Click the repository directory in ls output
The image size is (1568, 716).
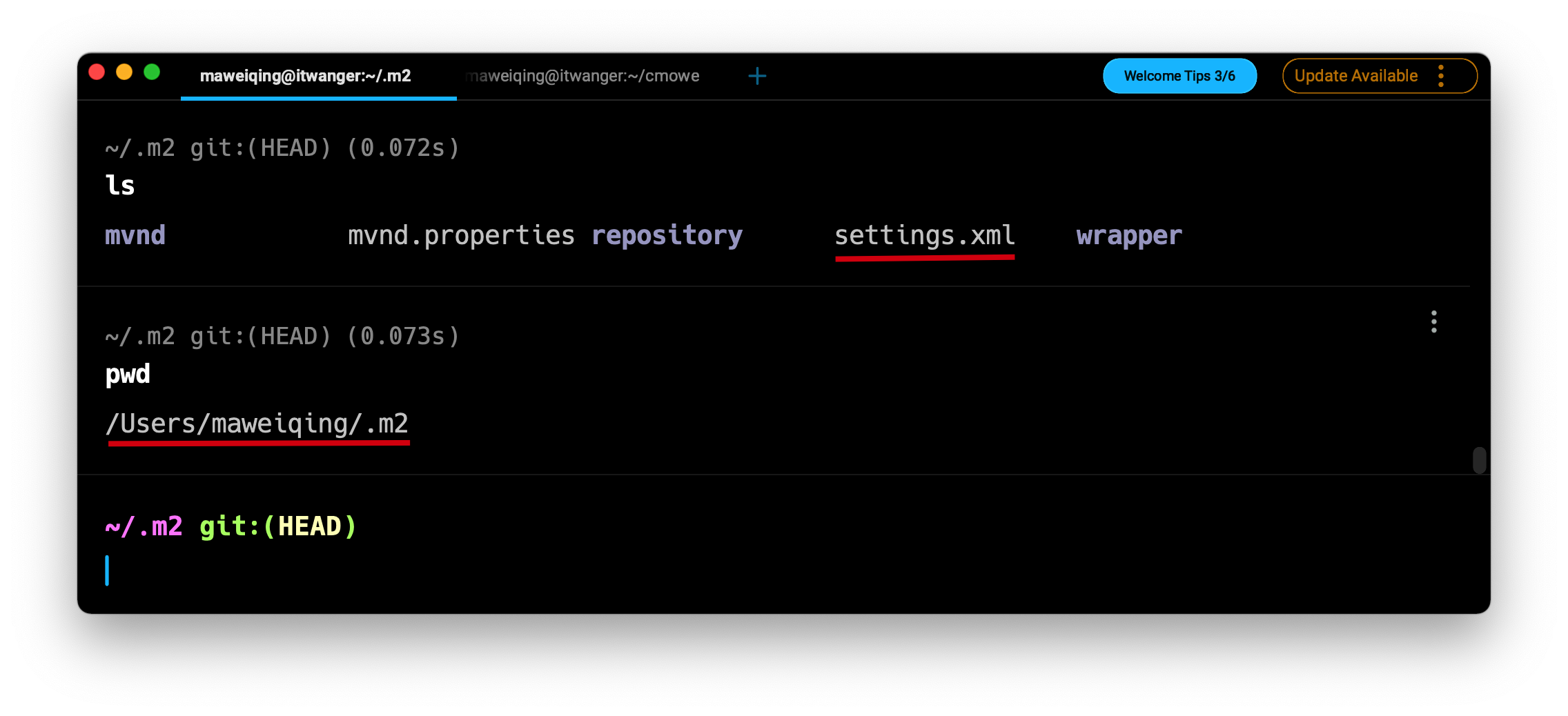pos(667,236)
